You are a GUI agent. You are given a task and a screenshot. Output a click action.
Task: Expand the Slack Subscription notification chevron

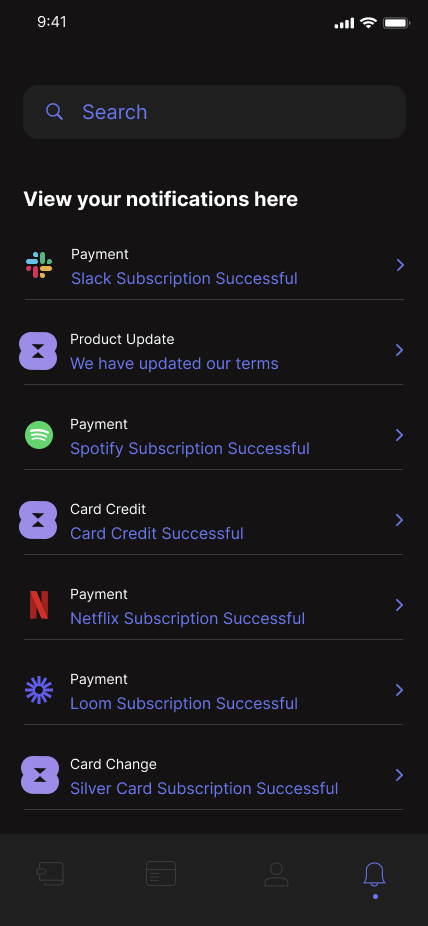pos(400,265)
